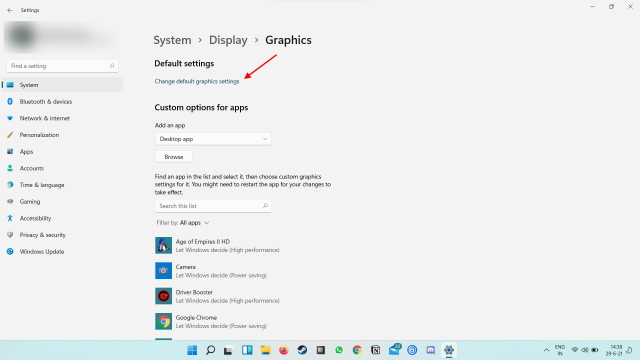Focus the Search this list field
The image size is (640, 360).
coord(213,206)
